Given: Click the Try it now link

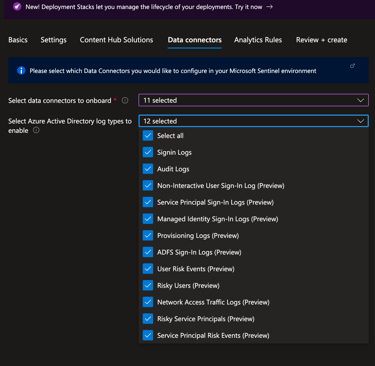Looking at the screenshot, I should pyautogui.click(x=248, y=7).
